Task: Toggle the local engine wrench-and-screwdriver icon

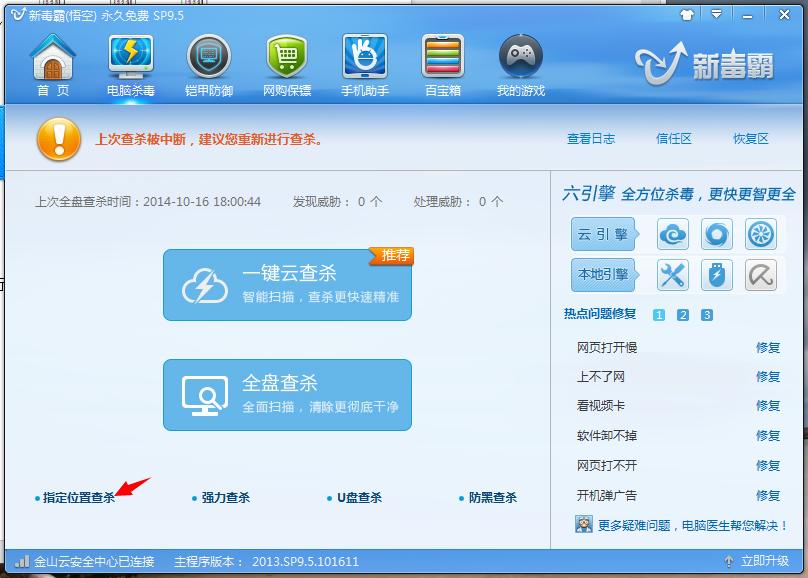Action: click(673, 274)
